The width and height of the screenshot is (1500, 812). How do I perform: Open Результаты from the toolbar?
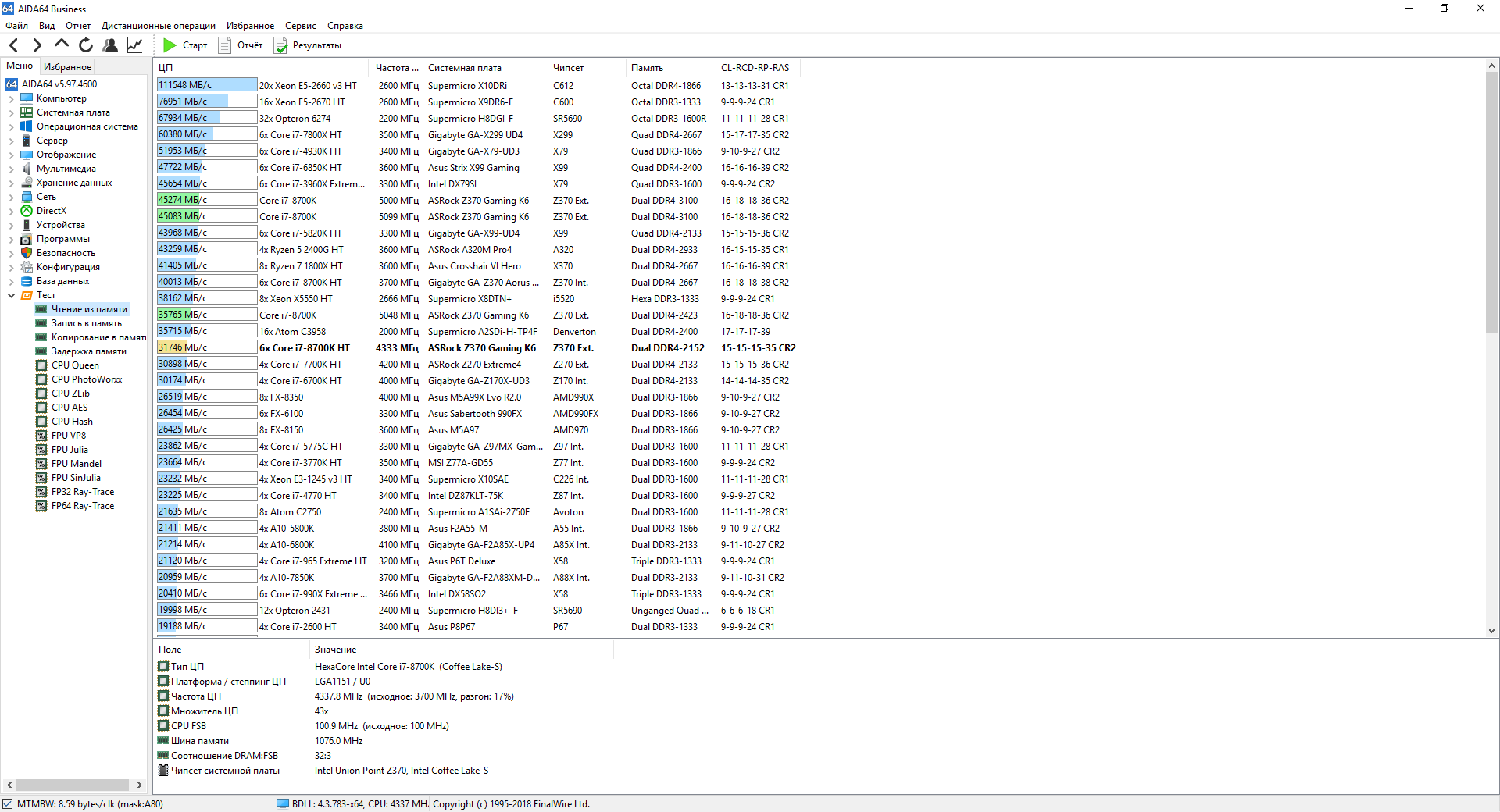click(308, 45)
